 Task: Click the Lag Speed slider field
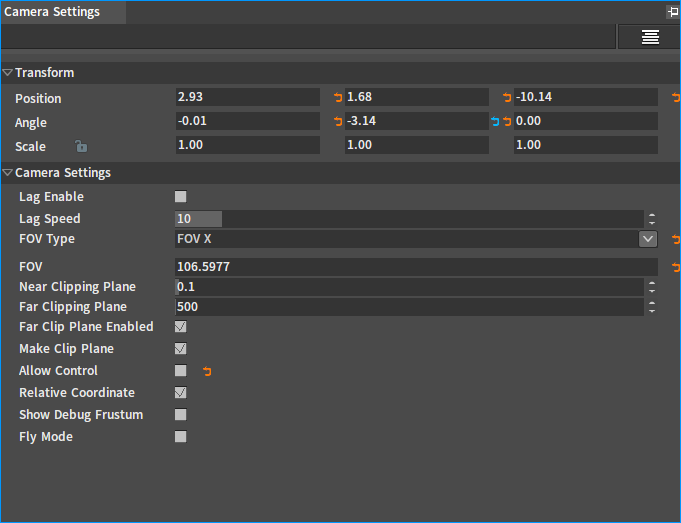point(409,218)
